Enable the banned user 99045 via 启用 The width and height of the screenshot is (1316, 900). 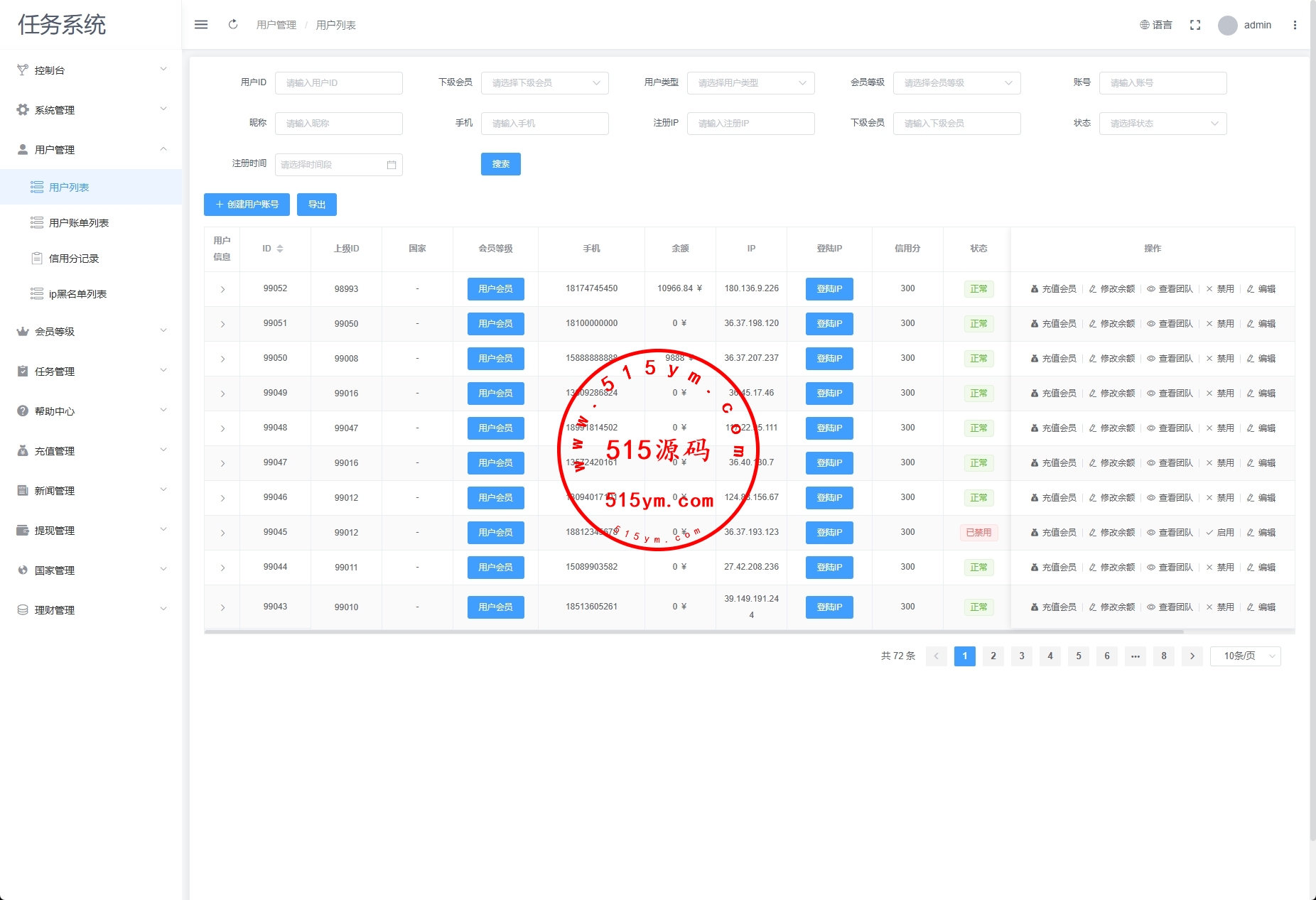[1220, 533]
